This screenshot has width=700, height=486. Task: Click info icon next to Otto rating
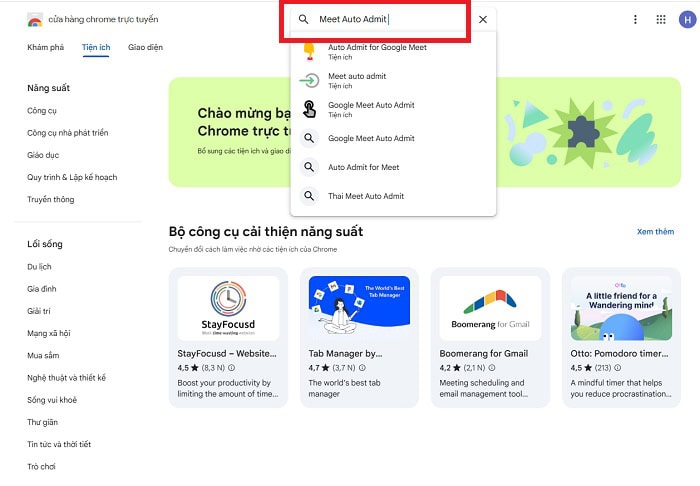[x=617, y=368]
